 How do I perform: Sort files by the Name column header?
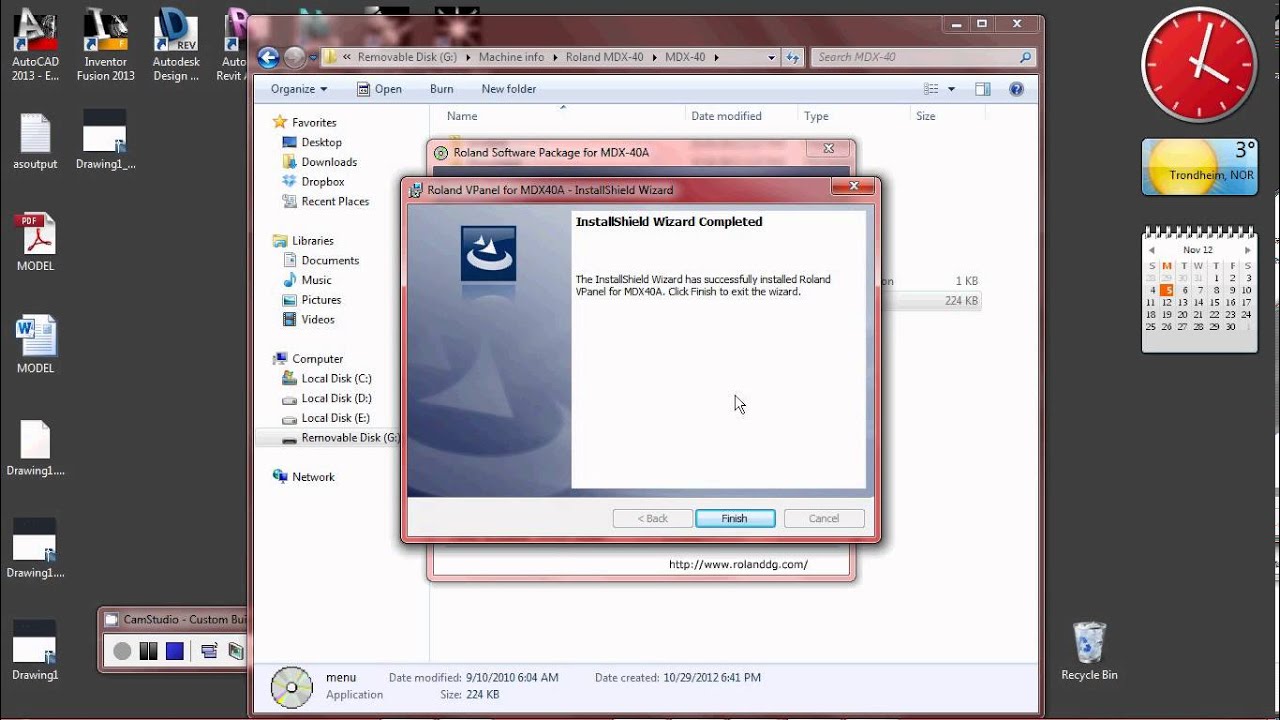tap(462, 116)
